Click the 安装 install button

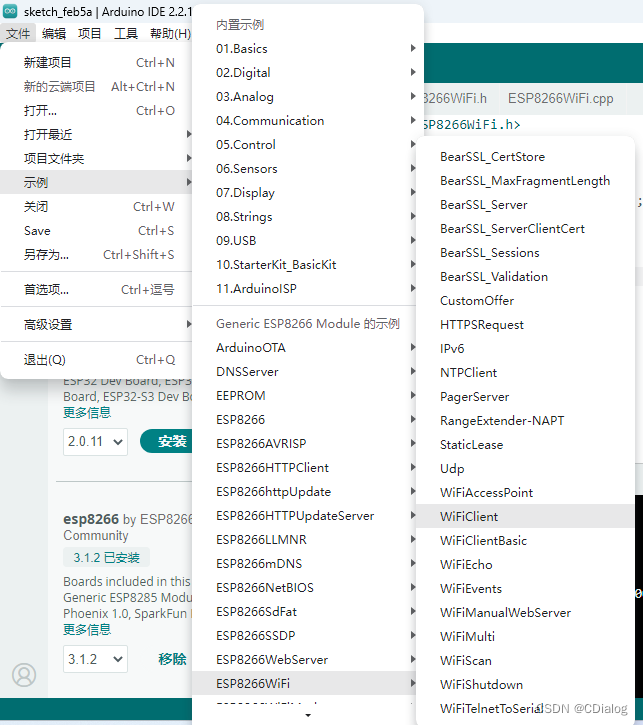(x=166, y=441)
